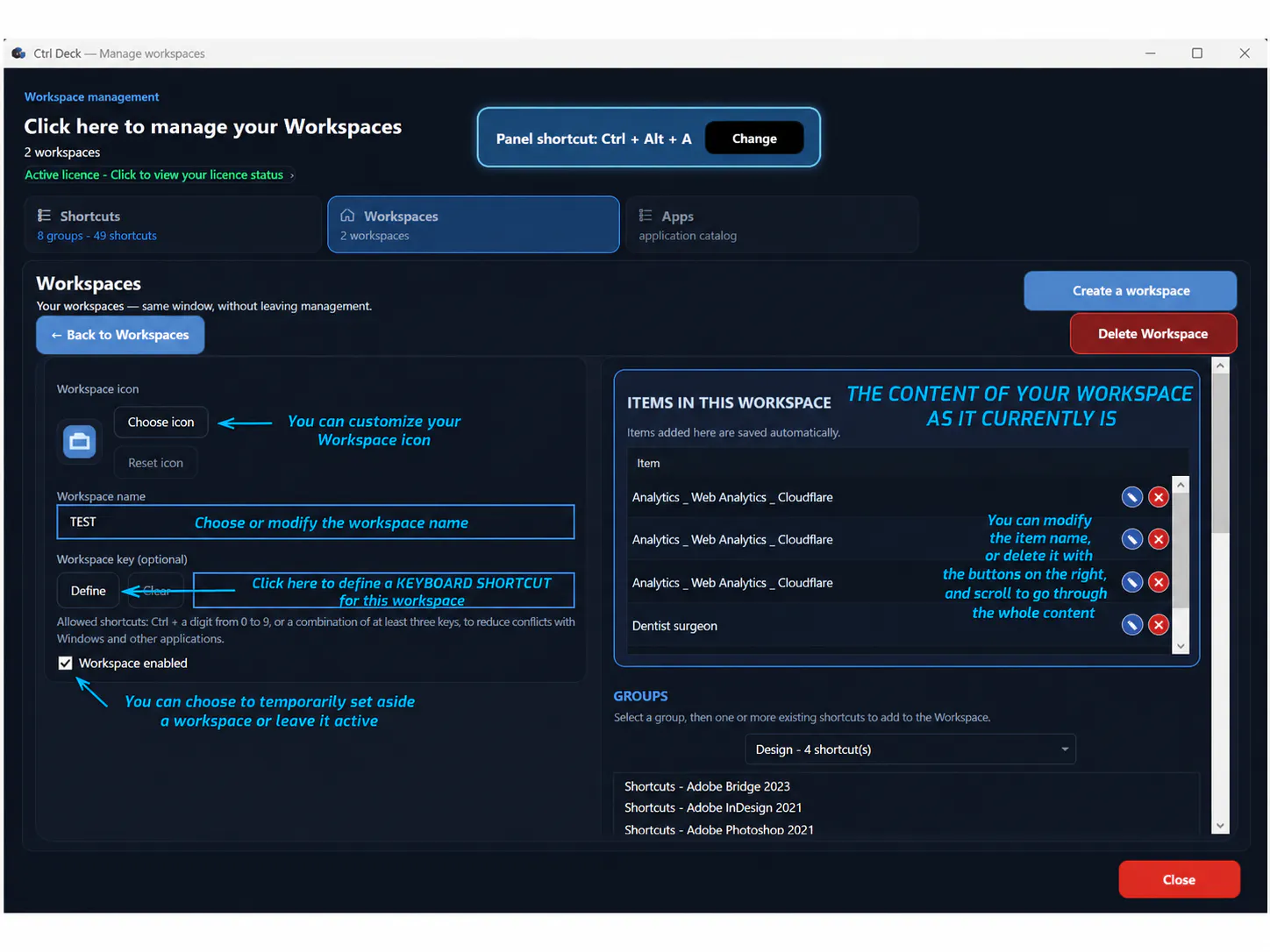Click the pencil edit icon for Dentist surgeon
This screenshot has height=952, width=1270.
[1132, 625]
